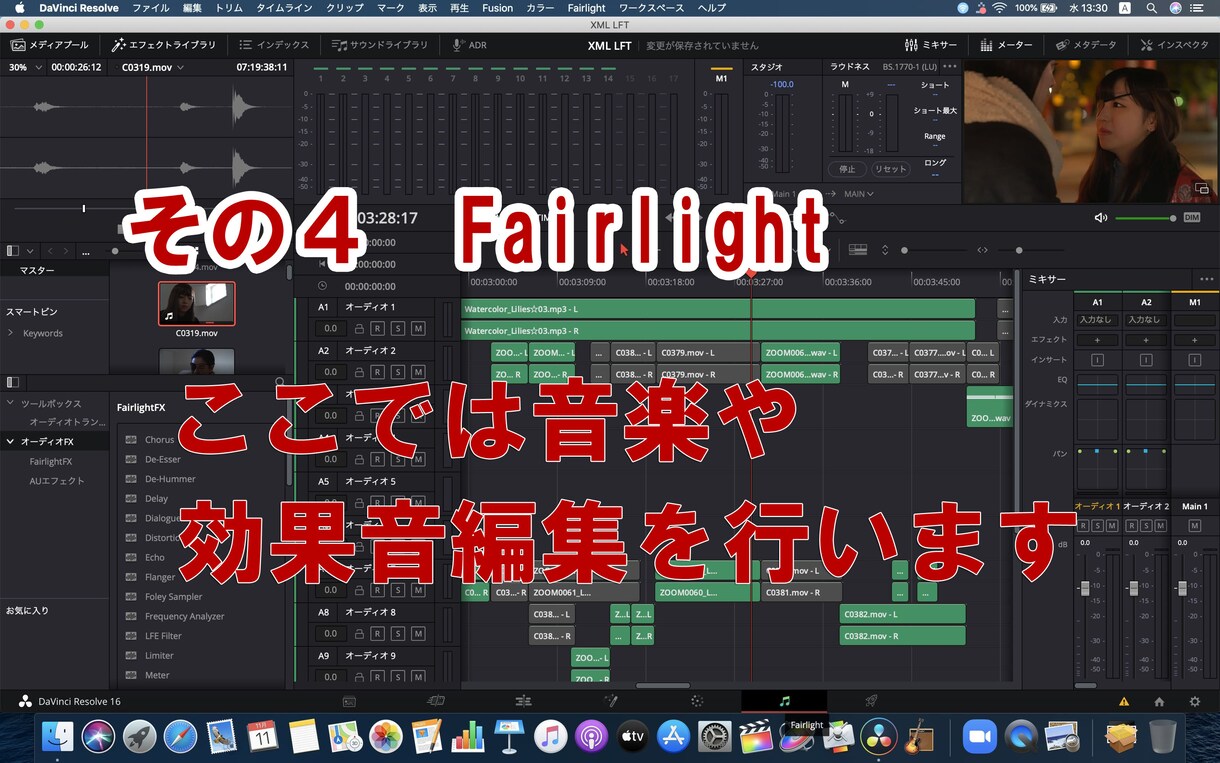Viewport: 1220px width, 763px height.
Task: Expand the Keywords smart bin
Action: [11, 333]
